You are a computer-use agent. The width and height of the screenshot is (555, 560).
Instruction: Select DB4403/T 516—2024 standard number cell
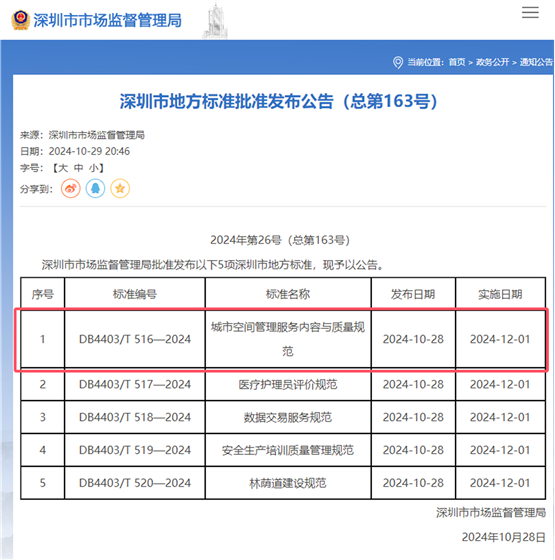135,339
